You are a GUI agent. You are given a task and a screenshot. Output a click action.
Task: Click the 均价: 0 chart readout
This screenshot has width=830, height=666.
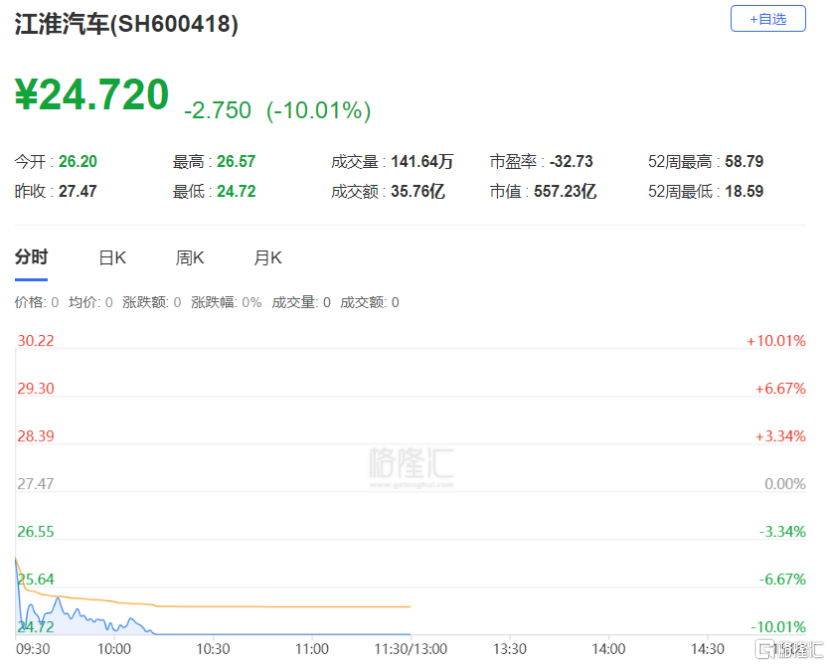click(x=91, y=302)
